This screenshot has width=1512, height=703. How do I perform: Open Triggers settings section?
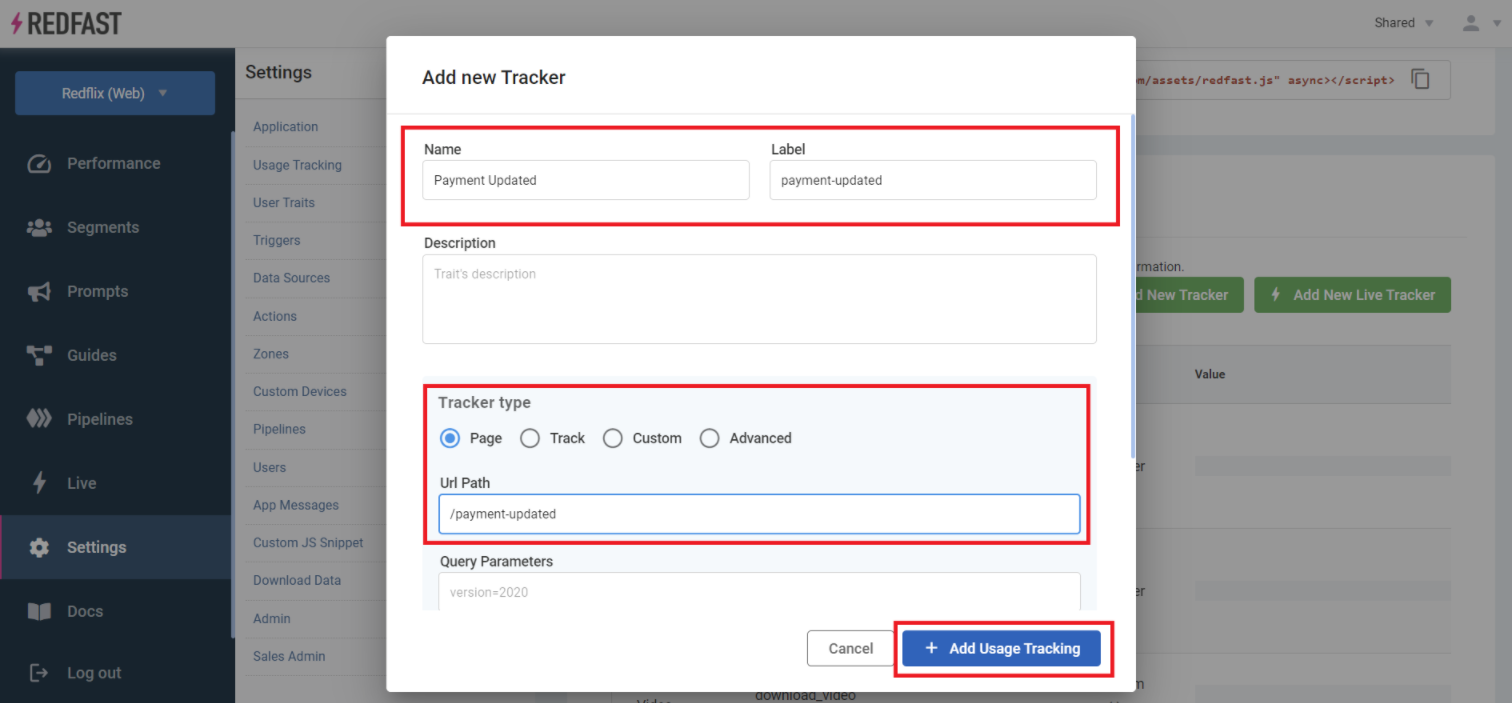(276, 241)
